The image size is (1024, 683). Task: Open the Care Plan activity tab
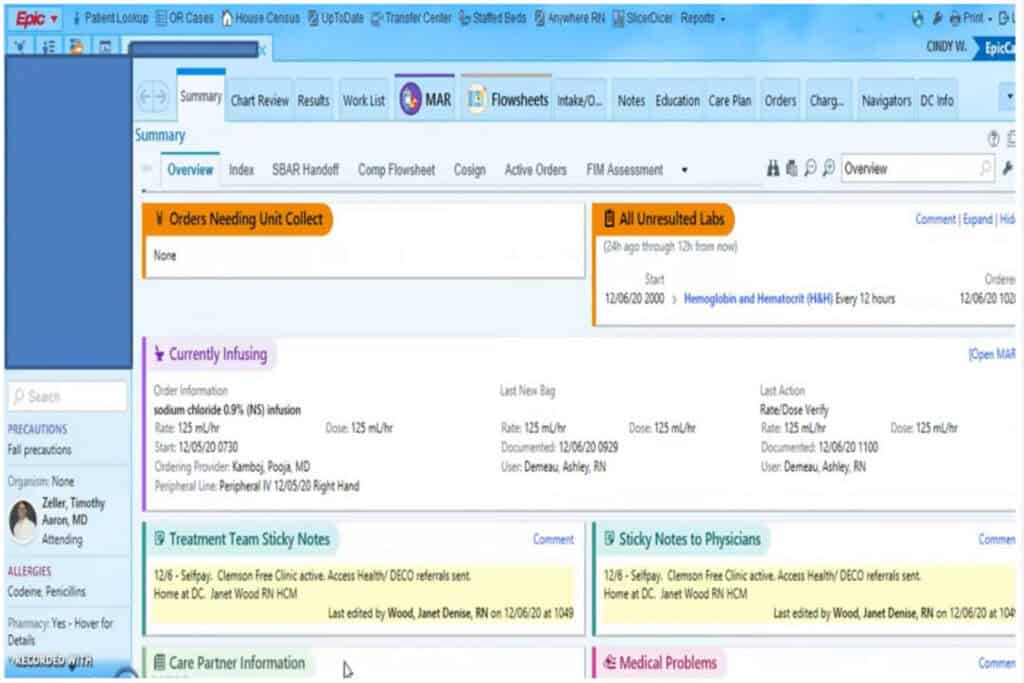(730, 101)
